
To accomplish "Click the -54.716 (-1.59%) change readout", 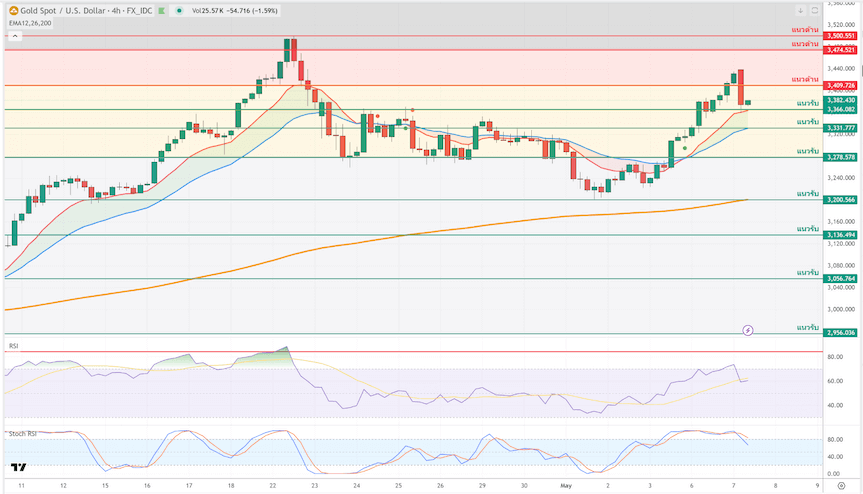I will pyautogui.click(x=252, y=10).
